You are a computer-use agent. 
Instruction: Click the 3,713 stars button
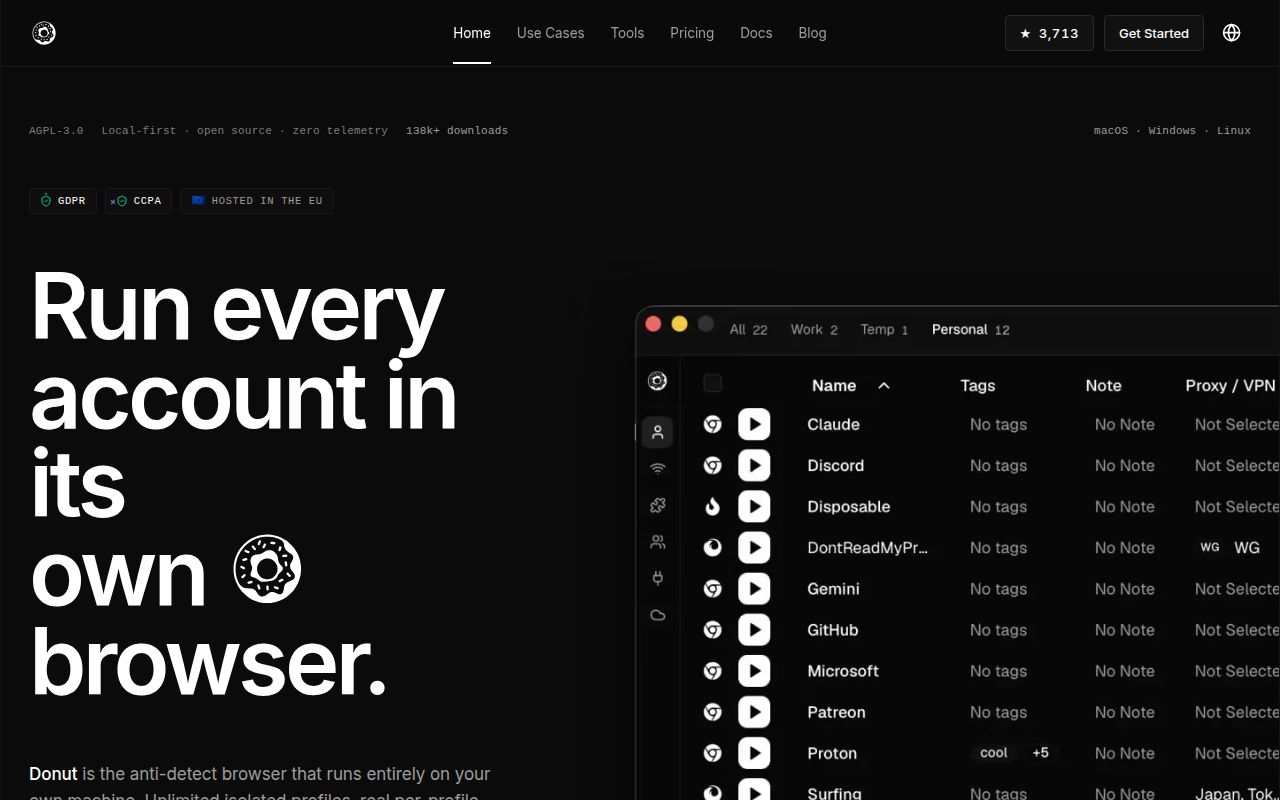pos(1049,33)
